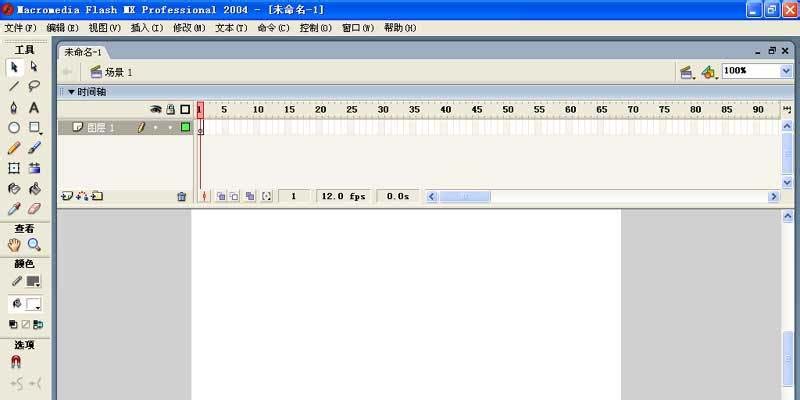The width and height of the screenshot is (800, 400).
Task: Select layer 1 (图层 1) row
Action: [125, 128]
